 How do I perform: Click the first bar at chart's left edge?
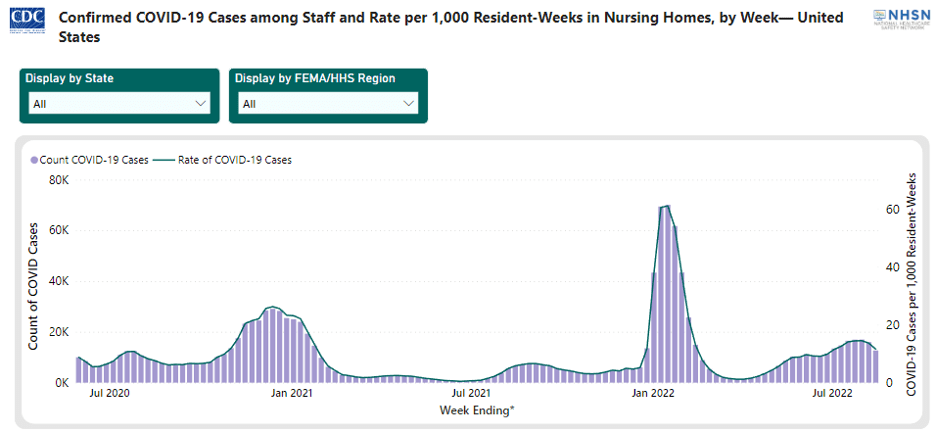[x=79, y=370]
